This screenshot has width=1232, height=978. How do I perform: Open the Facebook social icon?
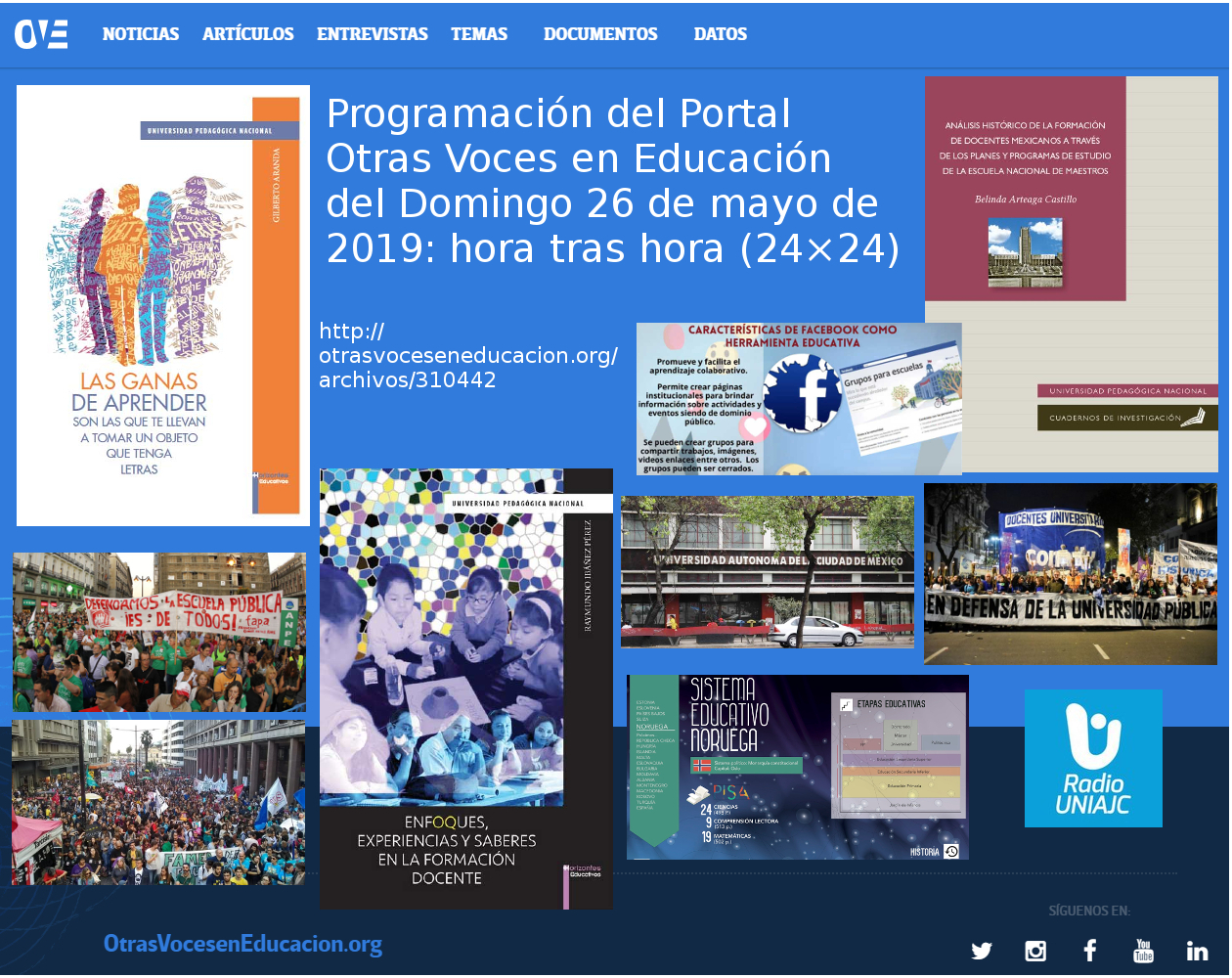(x=1089, y=951)
